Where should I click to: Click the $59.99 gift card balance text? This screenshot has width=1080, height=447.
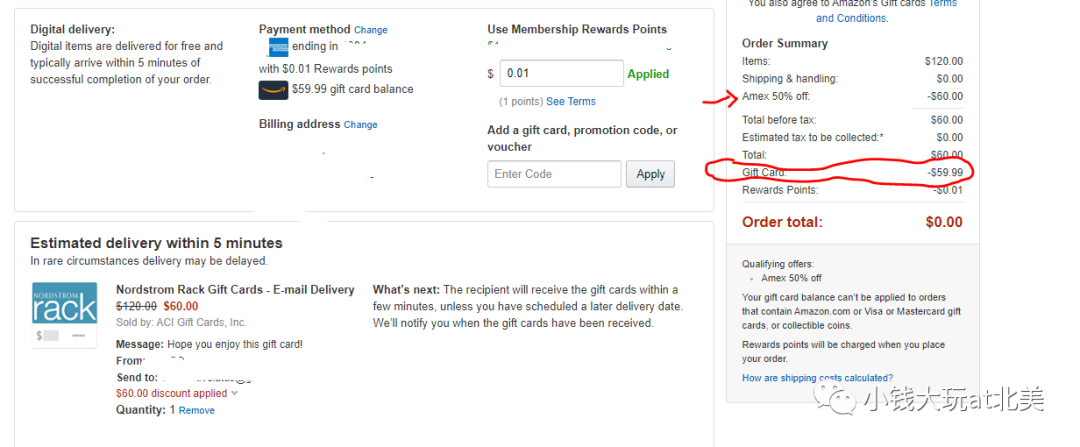[353, 90]
